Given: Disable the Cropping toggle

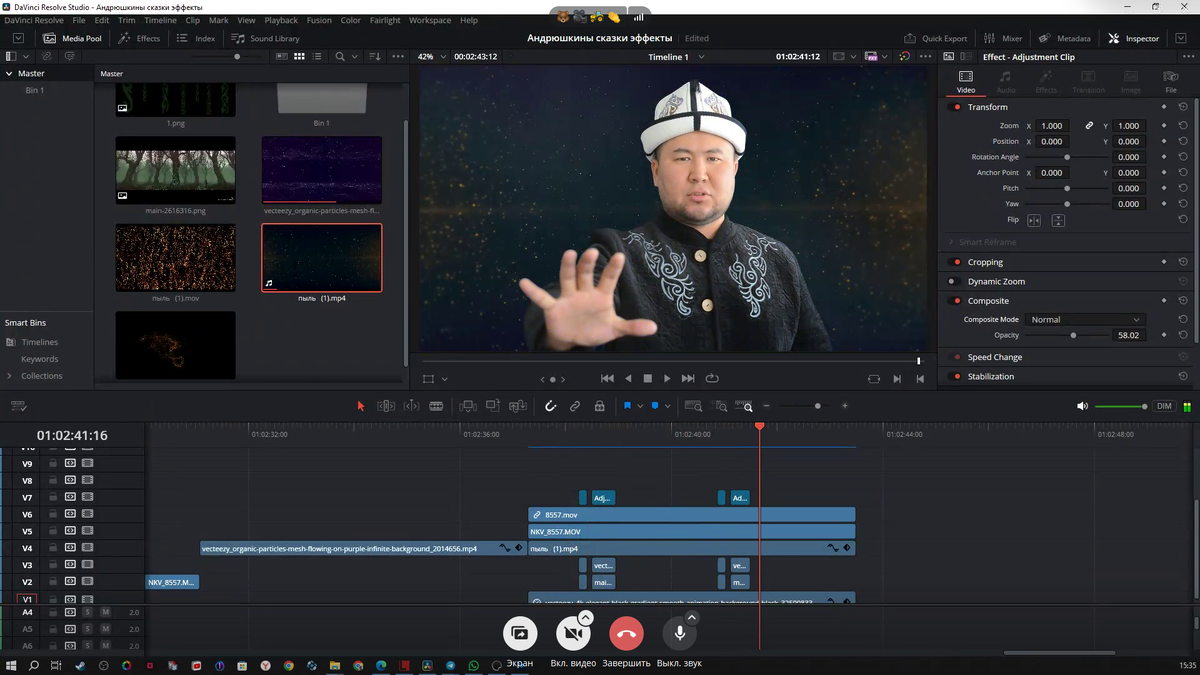Looking at the screenshot, I should point(955,262).
